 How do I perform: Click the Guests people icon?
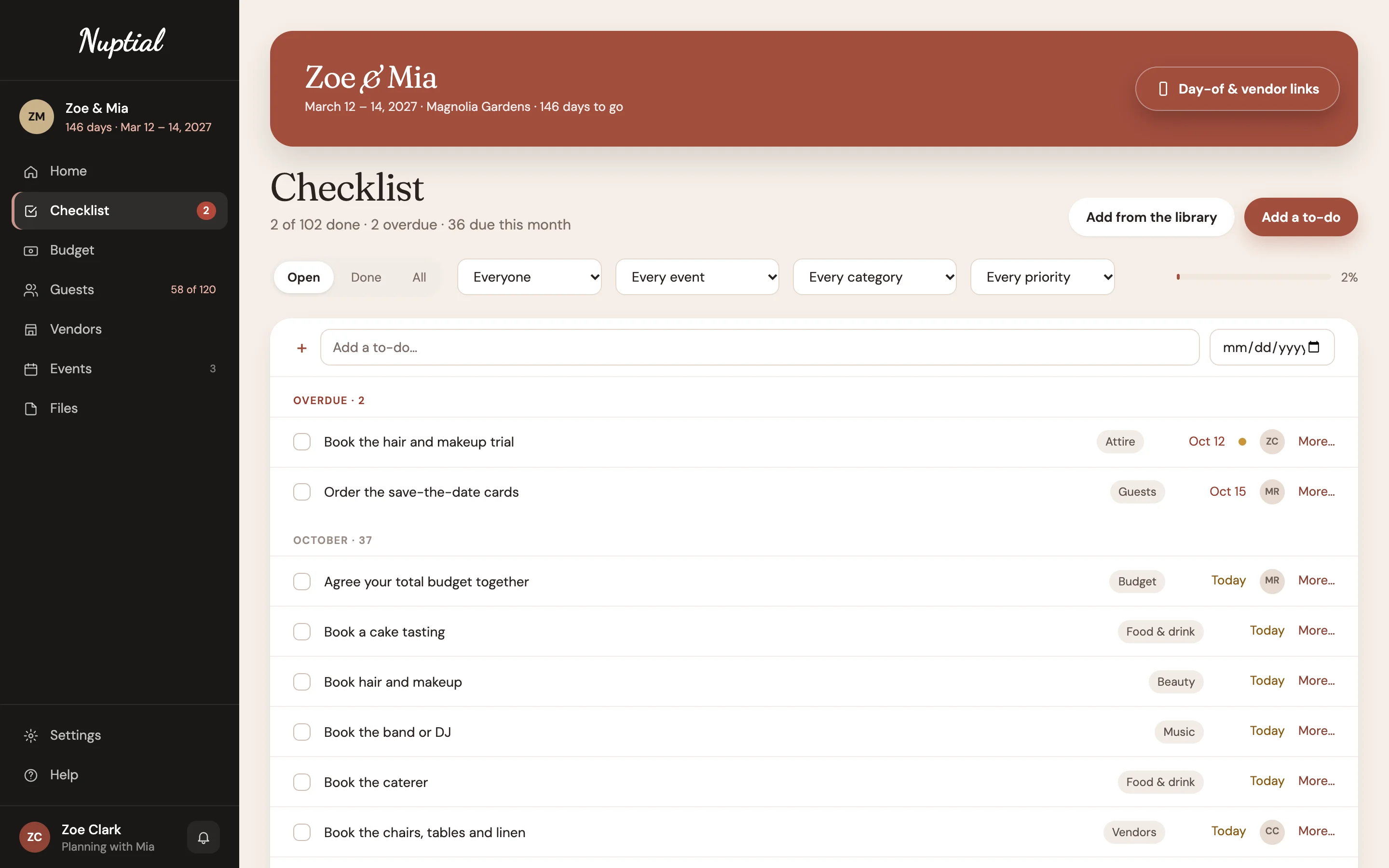click(x=31, y=290)
